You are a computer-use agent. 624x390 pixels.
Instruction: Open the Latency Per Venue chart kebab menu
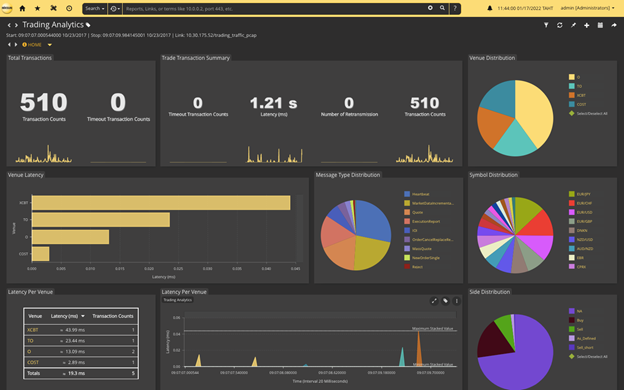pyautogui.click(x=456, y=301)
